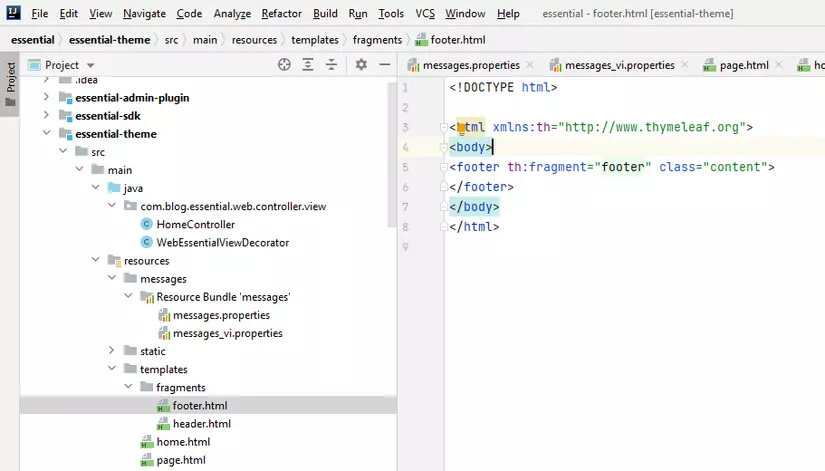Select HomeController class in the tree
The image size is (825, 471).
pyautogui.click(x=195, y=224)
